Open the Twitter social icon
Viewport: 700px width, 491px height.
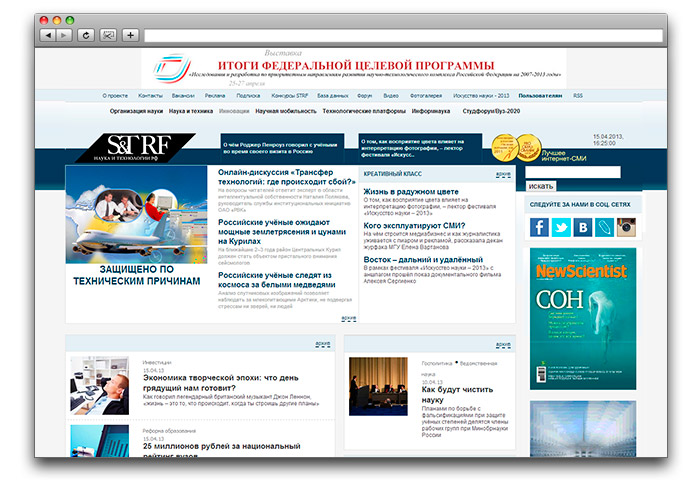click(x=561, y=227)
